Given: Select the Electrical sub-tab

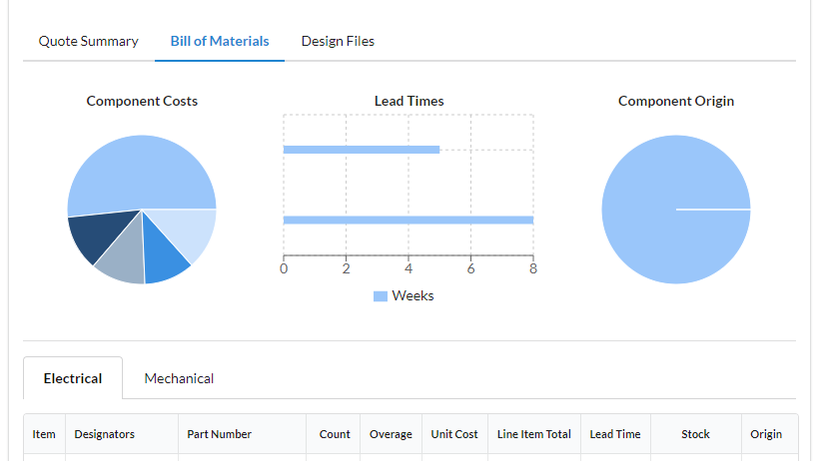Looking at the screenshot, I should 73,378.
